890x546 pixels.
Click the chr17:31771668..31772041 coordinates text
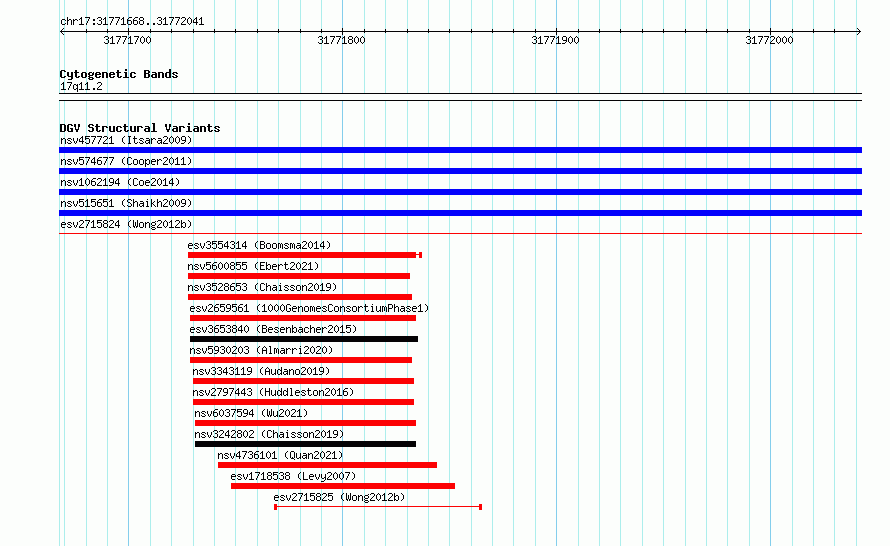point(132,22)
